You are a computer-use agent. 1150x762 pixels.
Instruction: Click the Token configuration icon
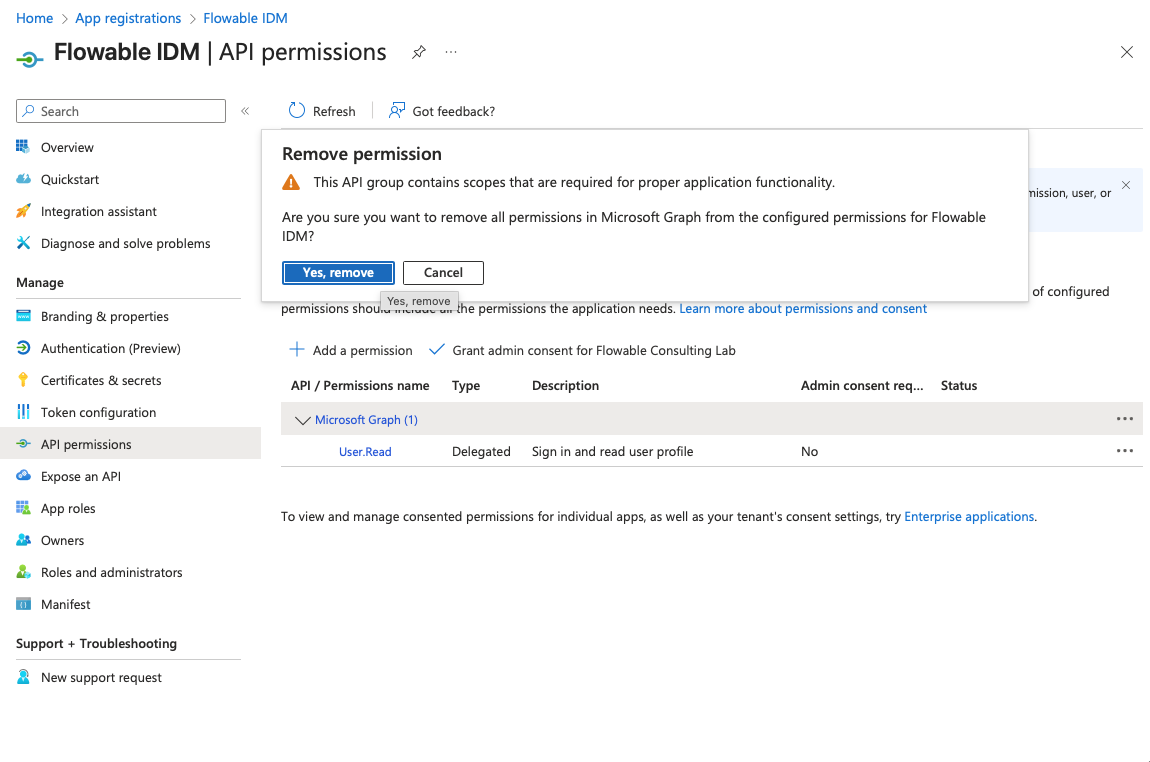click(23, 413)
